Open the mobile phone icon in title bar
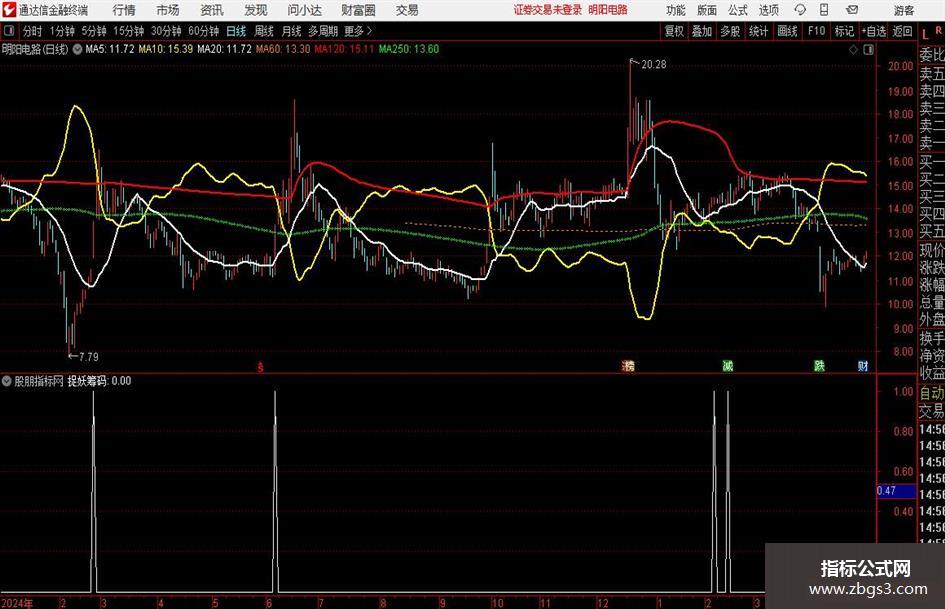Screen dimensions: 945x609 [824, 10]
